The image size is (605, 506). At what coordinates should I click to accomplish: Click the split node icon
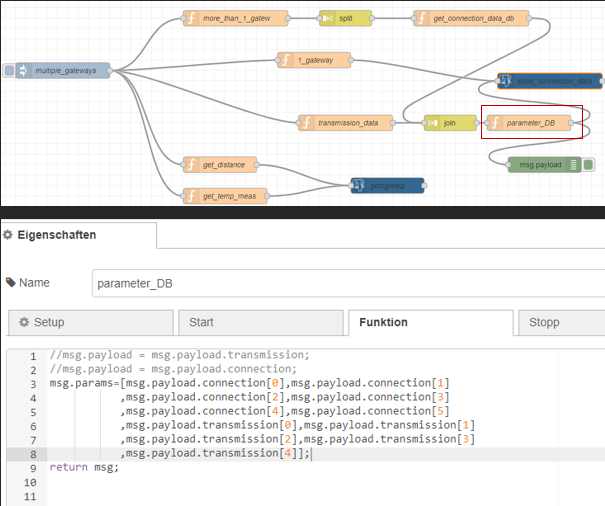327,18
